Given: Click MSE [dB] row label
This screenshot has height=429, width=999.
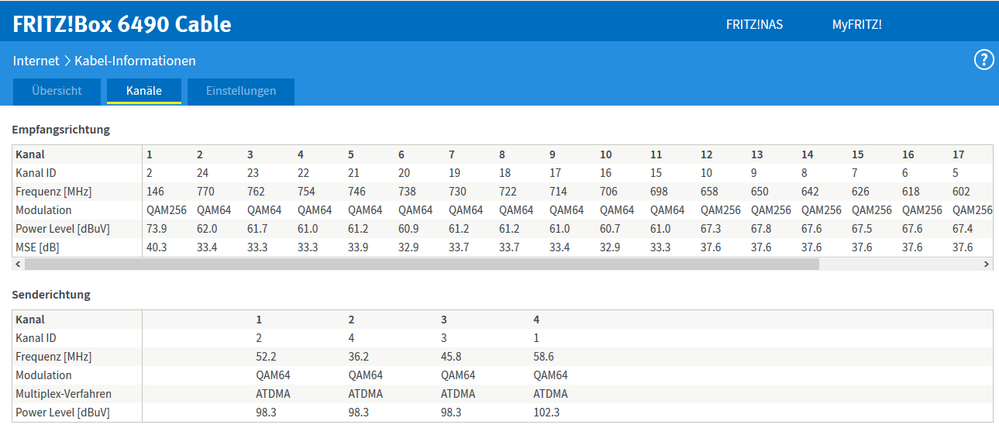Looking at the screenshot, I should (x=37, y=248).
